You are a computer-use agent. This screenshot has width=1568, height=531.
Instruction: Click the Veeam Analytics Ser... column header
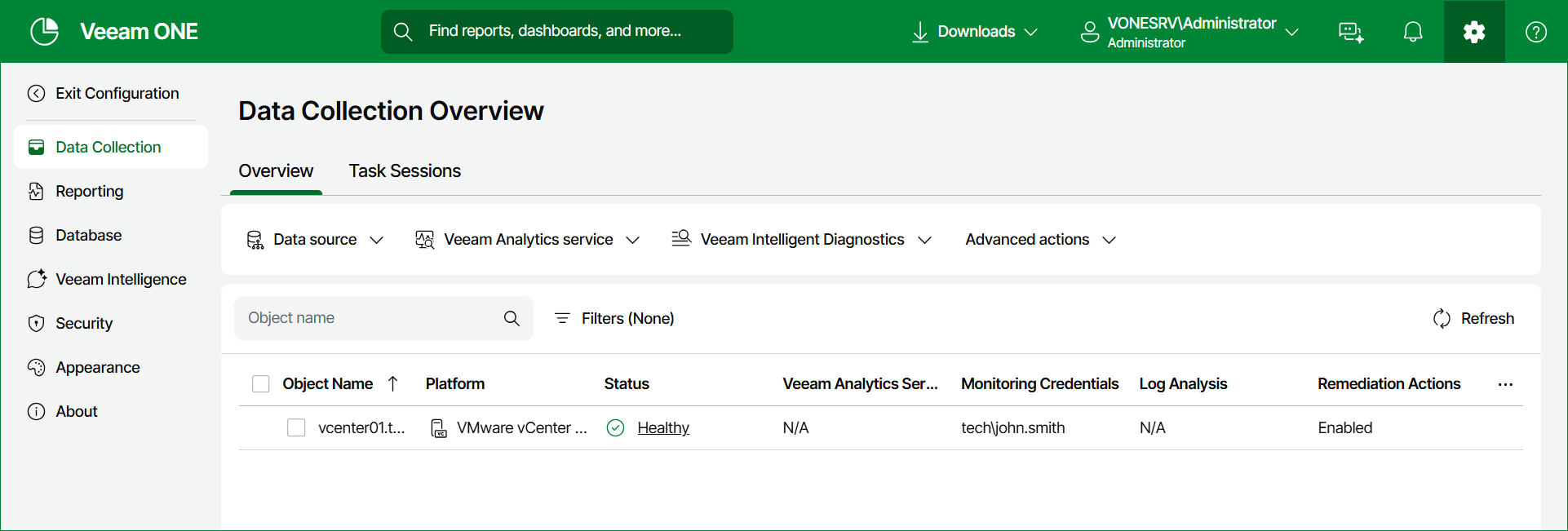(860, 383)
